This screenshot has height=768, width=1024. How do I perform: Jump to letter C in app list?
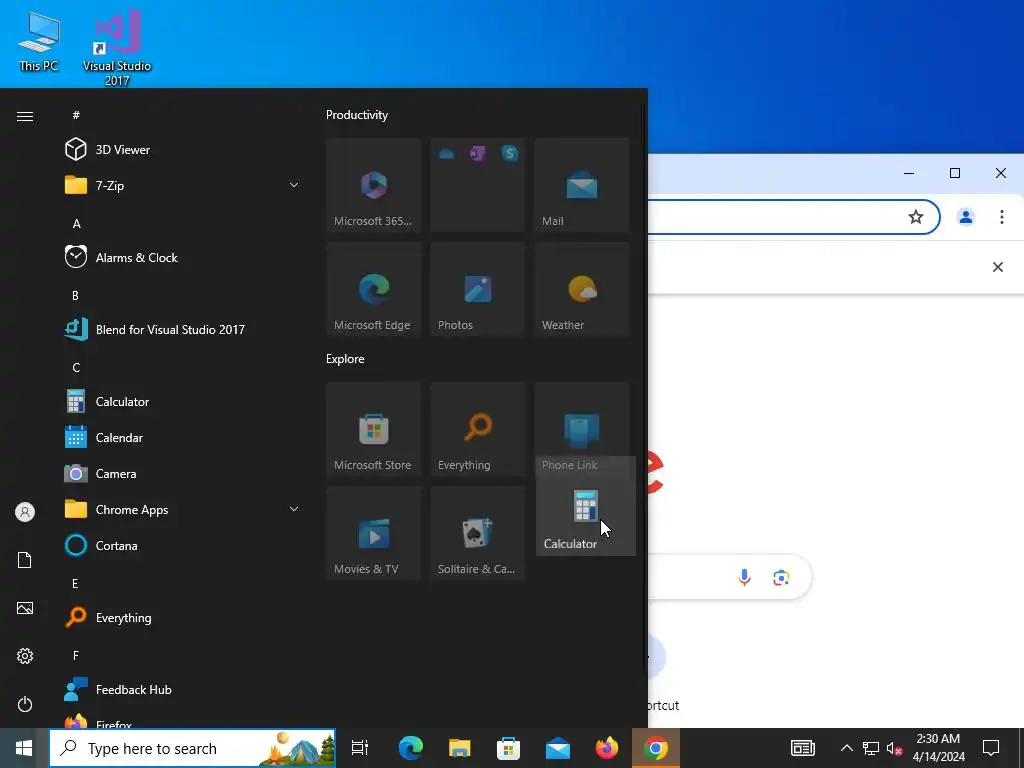76,368
